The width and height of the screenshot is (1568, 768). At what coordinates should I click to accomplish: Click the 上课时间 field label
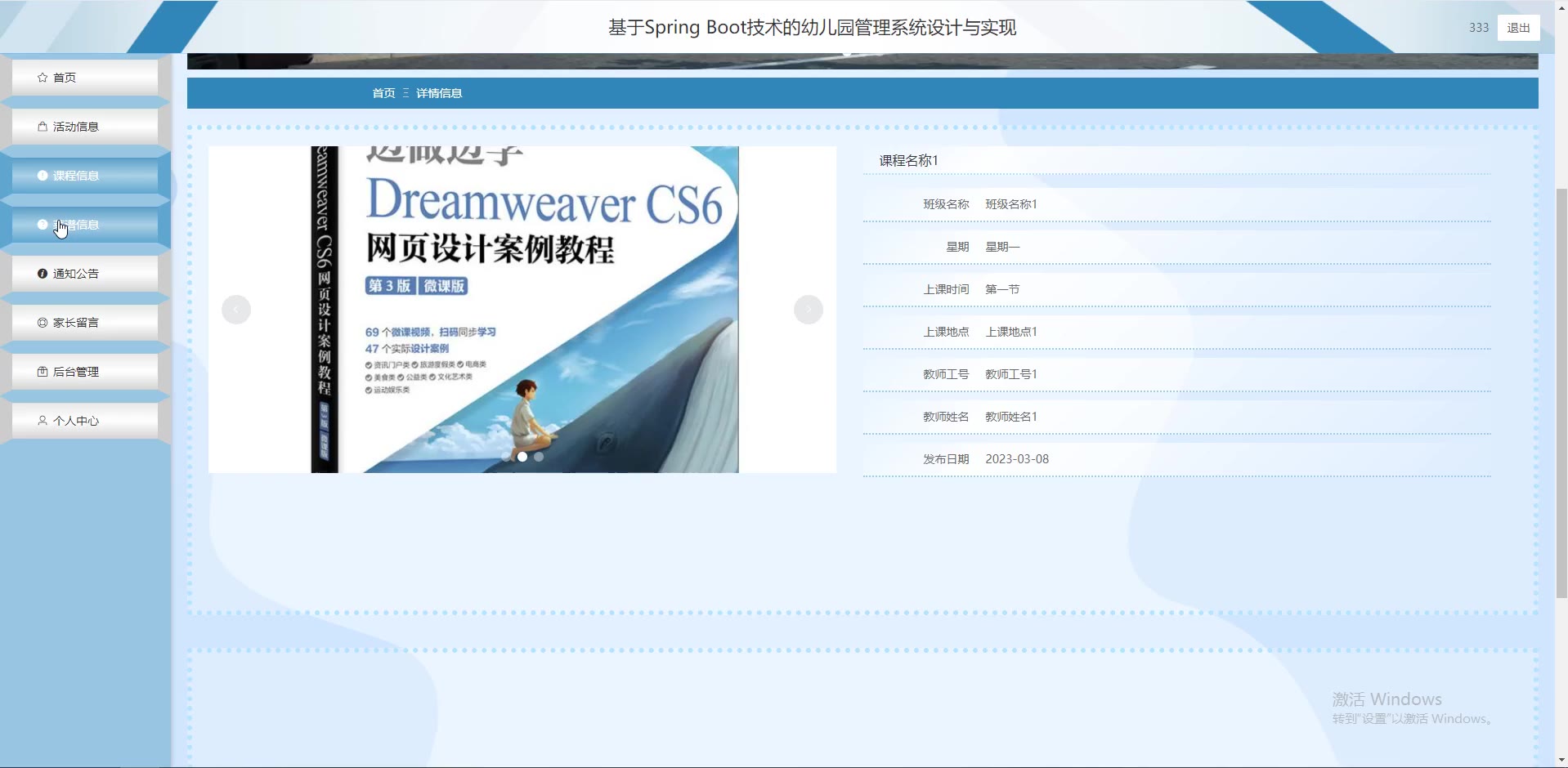click(x=946, y=289)
